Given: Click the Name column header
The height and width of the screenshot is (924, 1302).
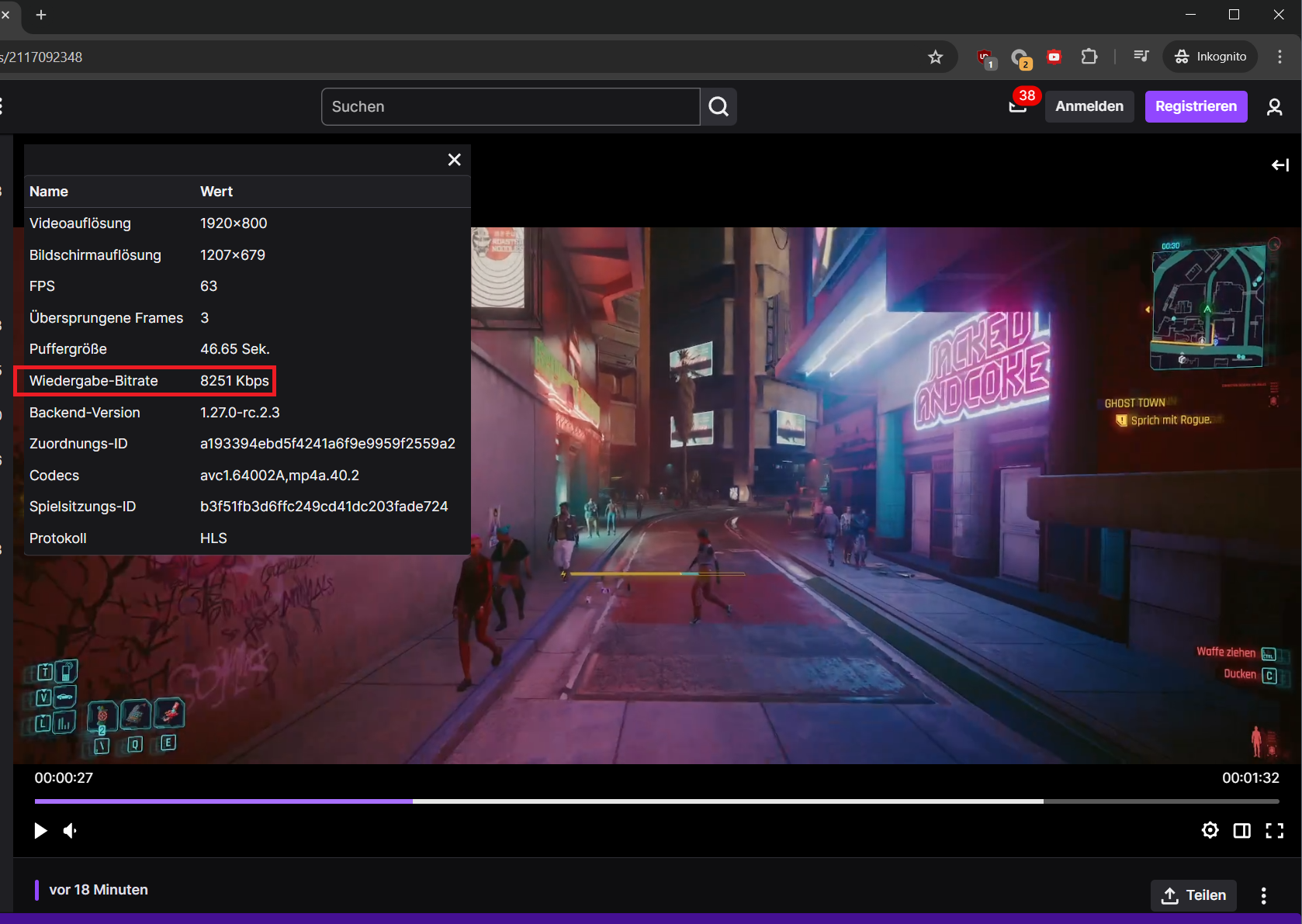Looking at the screenshot, I should click(49, 192).
